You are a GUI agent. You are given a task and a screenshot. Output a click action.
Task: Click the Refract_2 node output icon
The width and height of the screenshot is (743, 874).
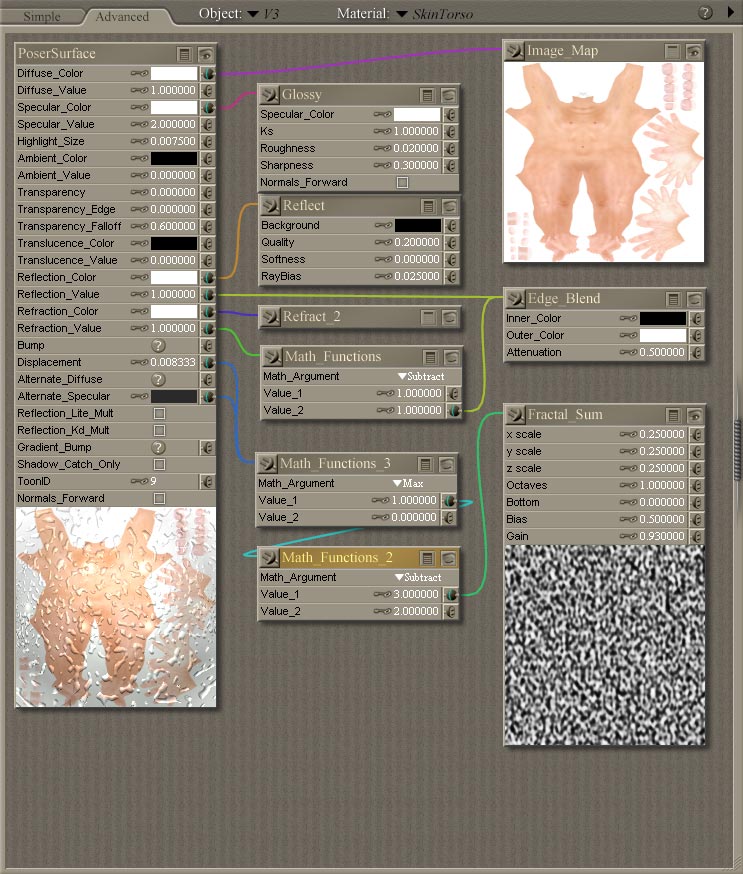coord(271,317)
